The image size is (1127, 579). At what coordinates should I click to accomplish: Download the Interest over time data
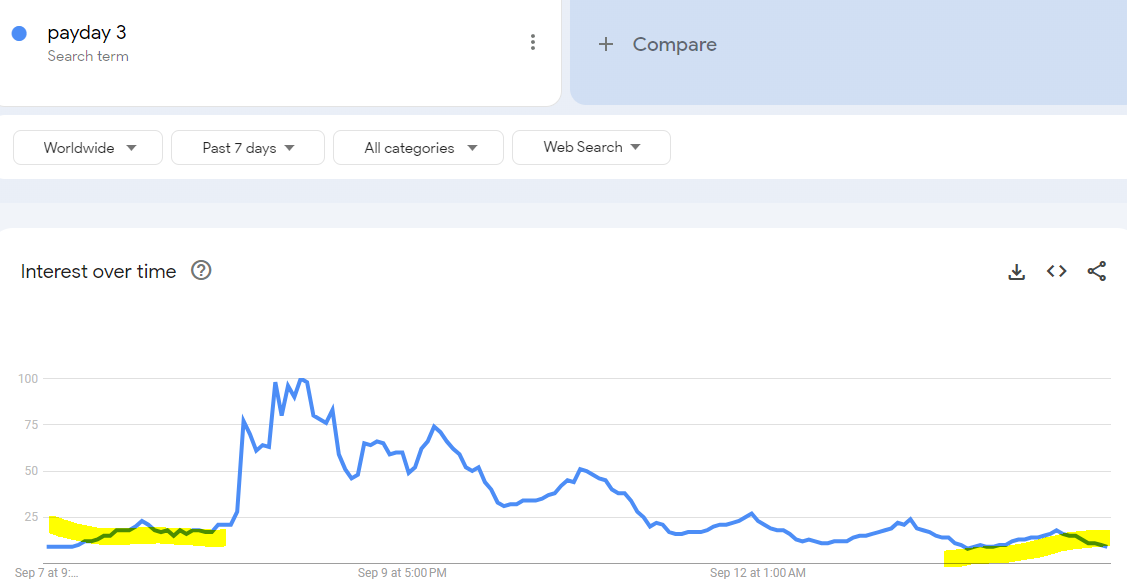1016,272
